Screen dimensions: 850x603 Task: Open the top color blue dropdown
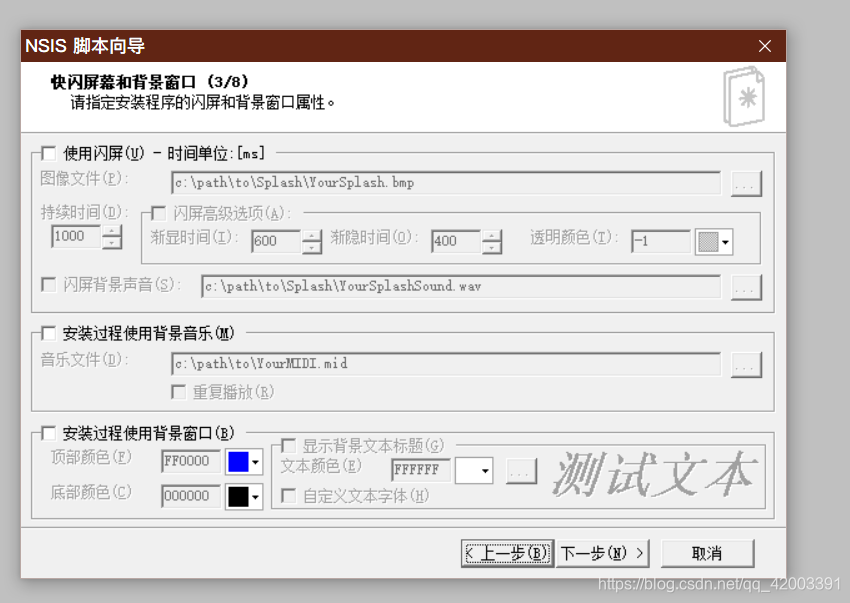point(255,462)
